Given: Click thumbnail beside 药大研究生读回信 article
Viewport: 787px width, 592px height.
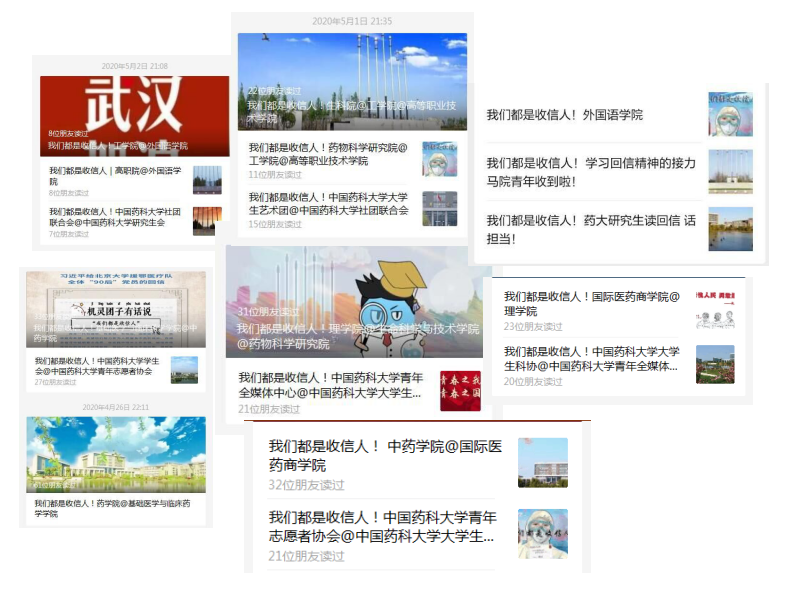Looking at the screenshot, I should pyautogui.click(x=730, y=228).
